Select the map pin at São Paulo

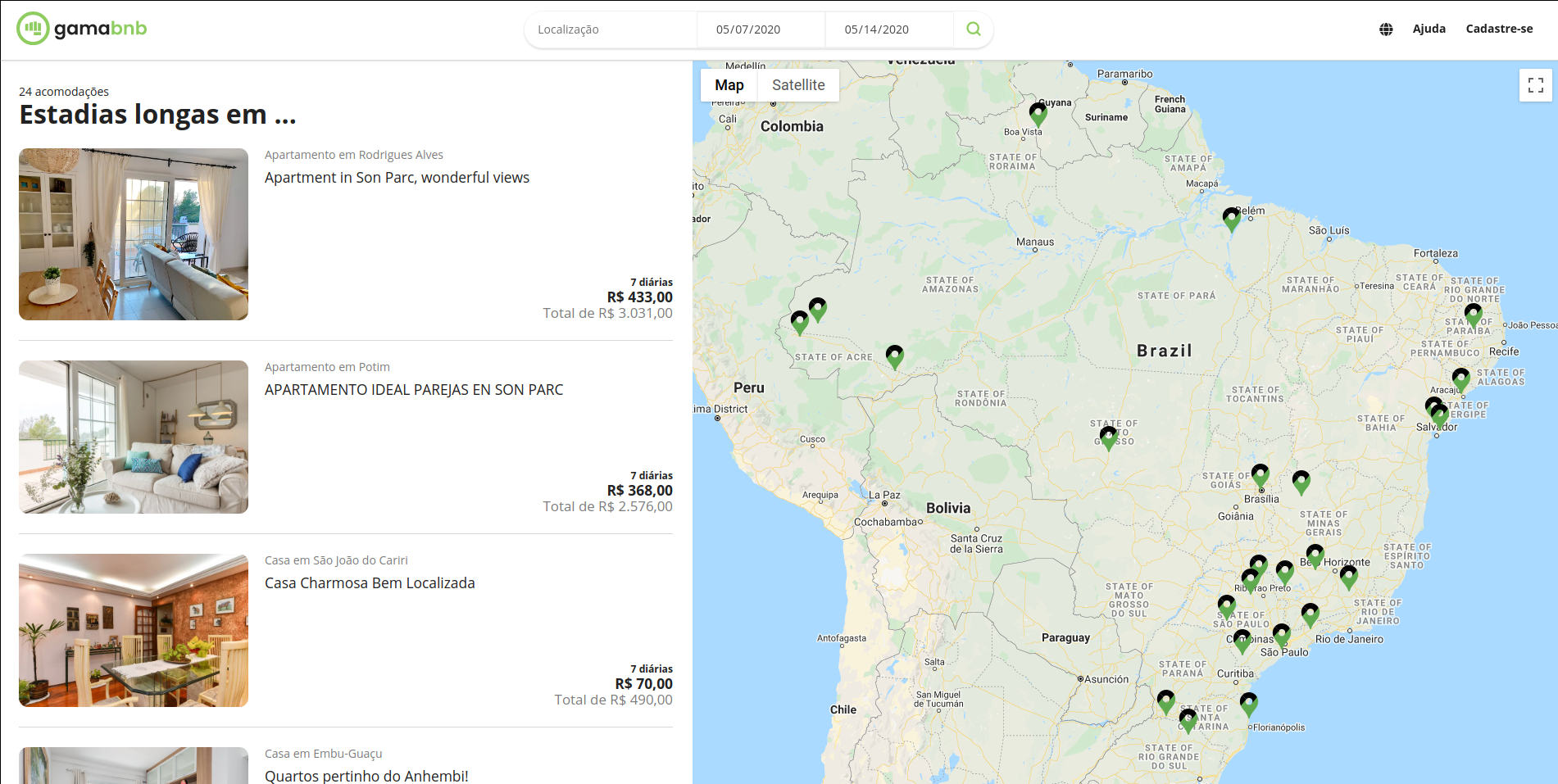pyautogui.click(x=1282, y=636)
